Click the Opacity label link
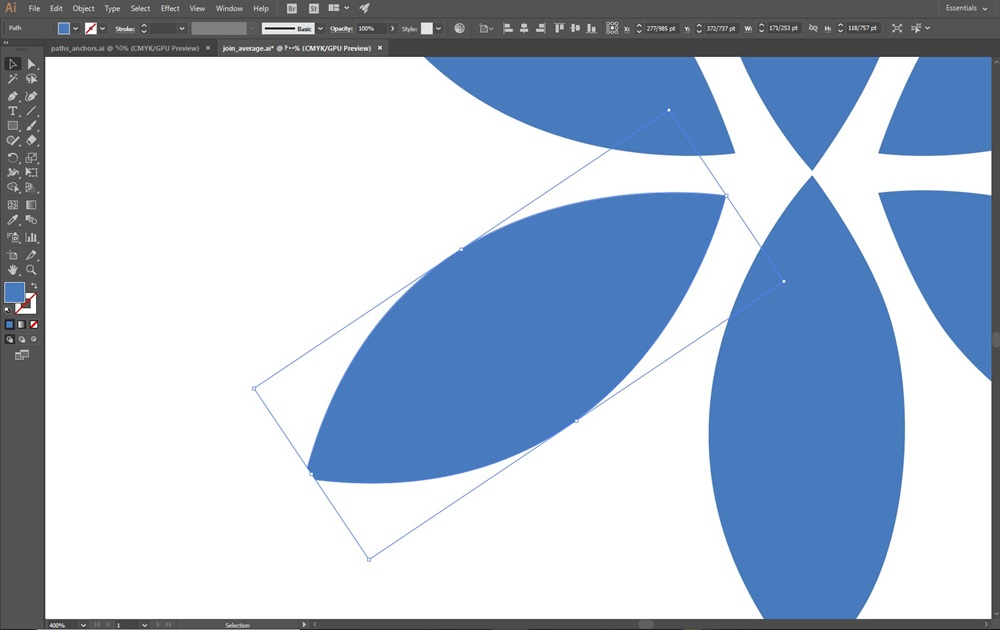 coord(341,29)
